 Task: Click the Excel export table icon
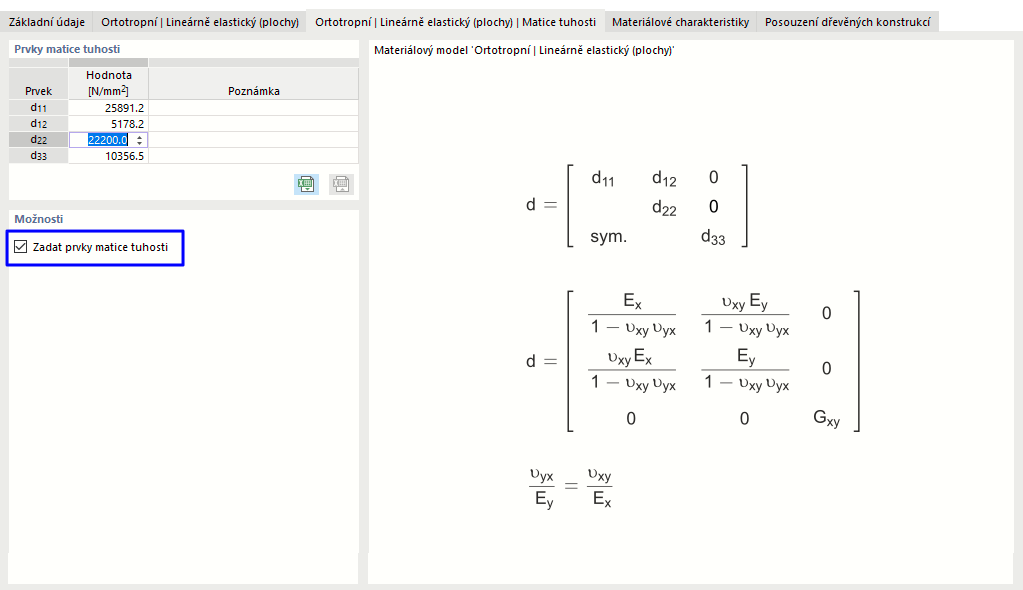[x=306, y=184]
